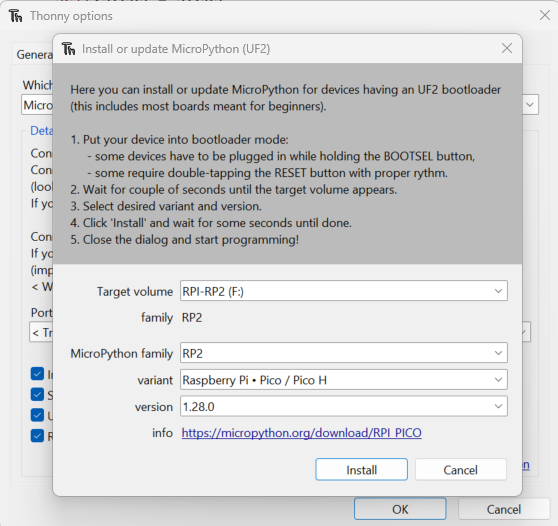
Task: Toggle the first checkbox in the options panel
Action: click(x=37, y=374)
